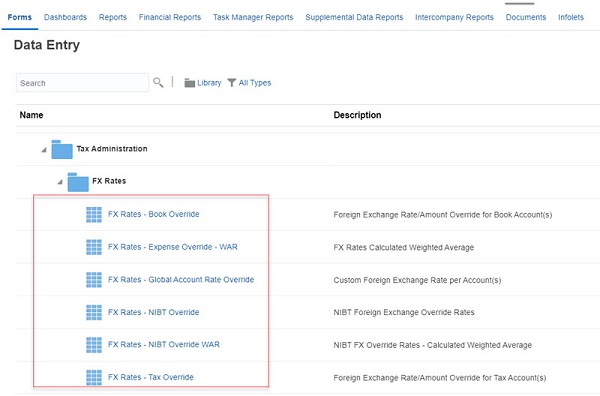This screenshot has height=396, width=600.
Task: Click the Name column header
Action: (x=31, y=115)
